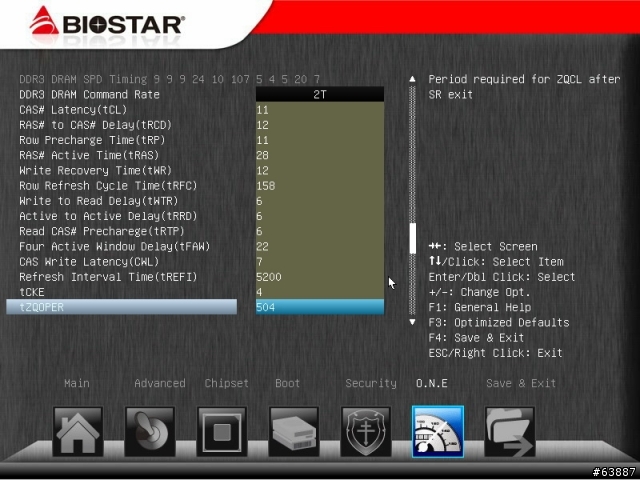Edit the Write Recovery Time value 12

tap(320, 170)
